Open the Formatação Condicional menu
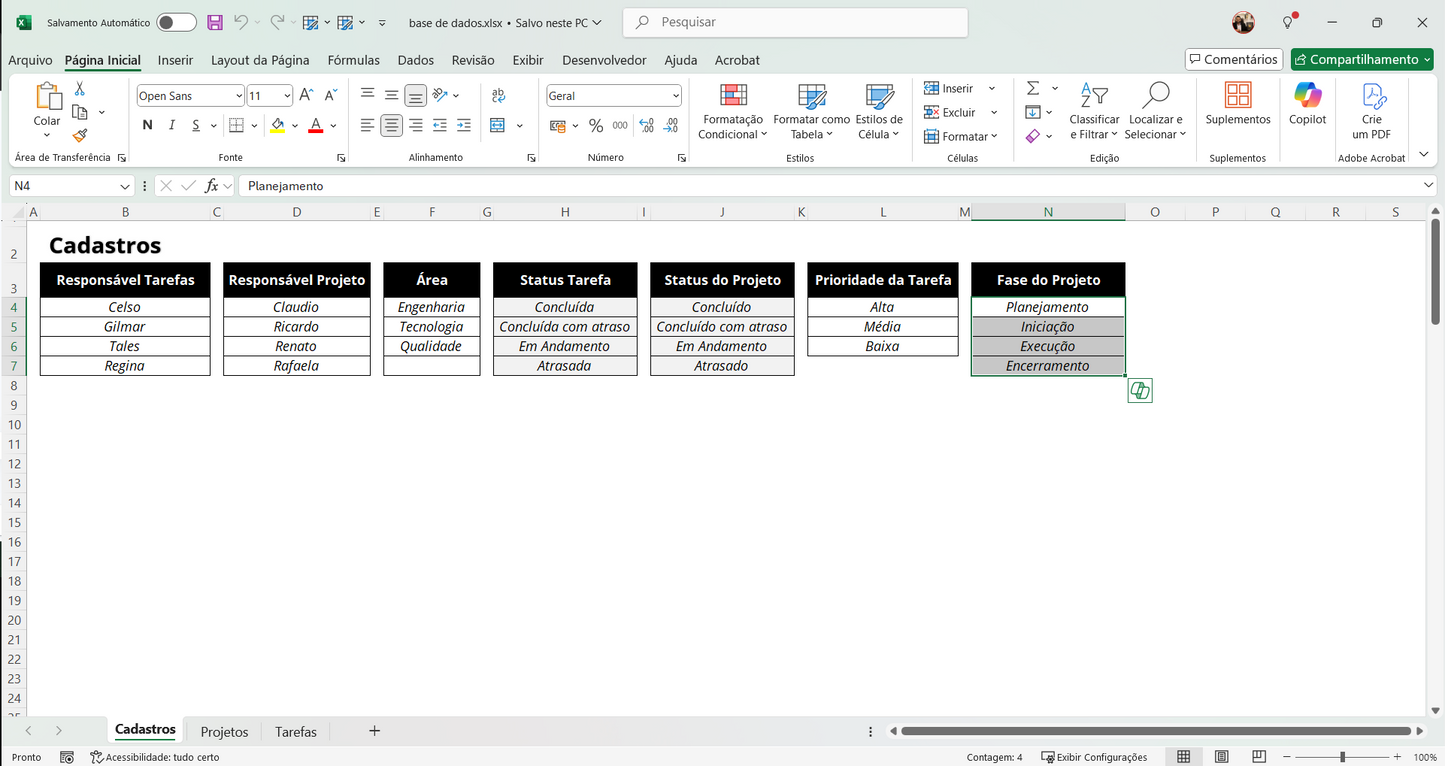1445x766 pixels. tap(733, 113)
